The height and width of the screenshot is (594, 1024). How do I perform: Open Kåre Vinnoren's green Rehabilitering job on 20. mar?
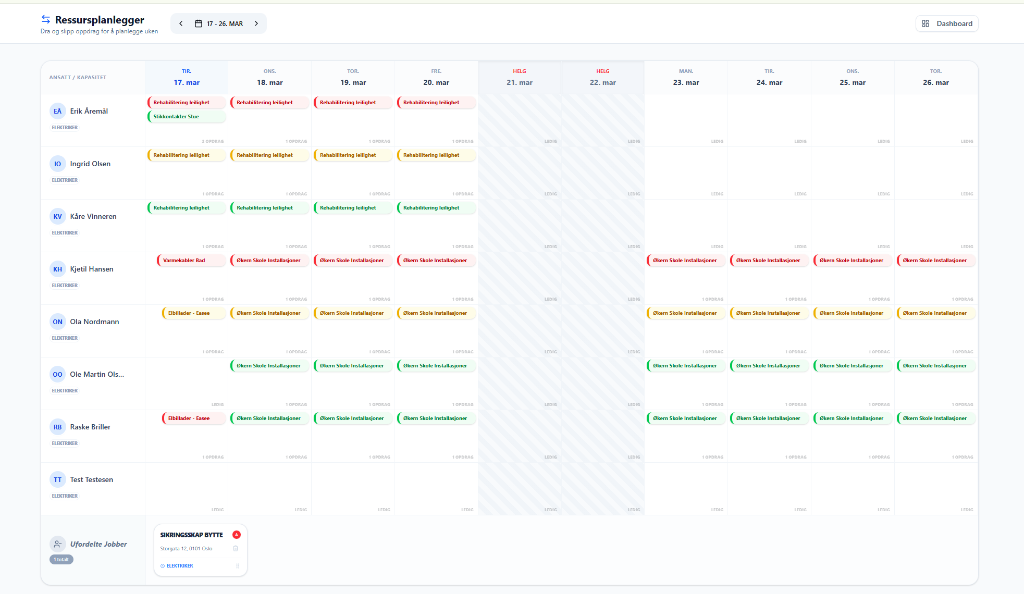tap(436, 208)
